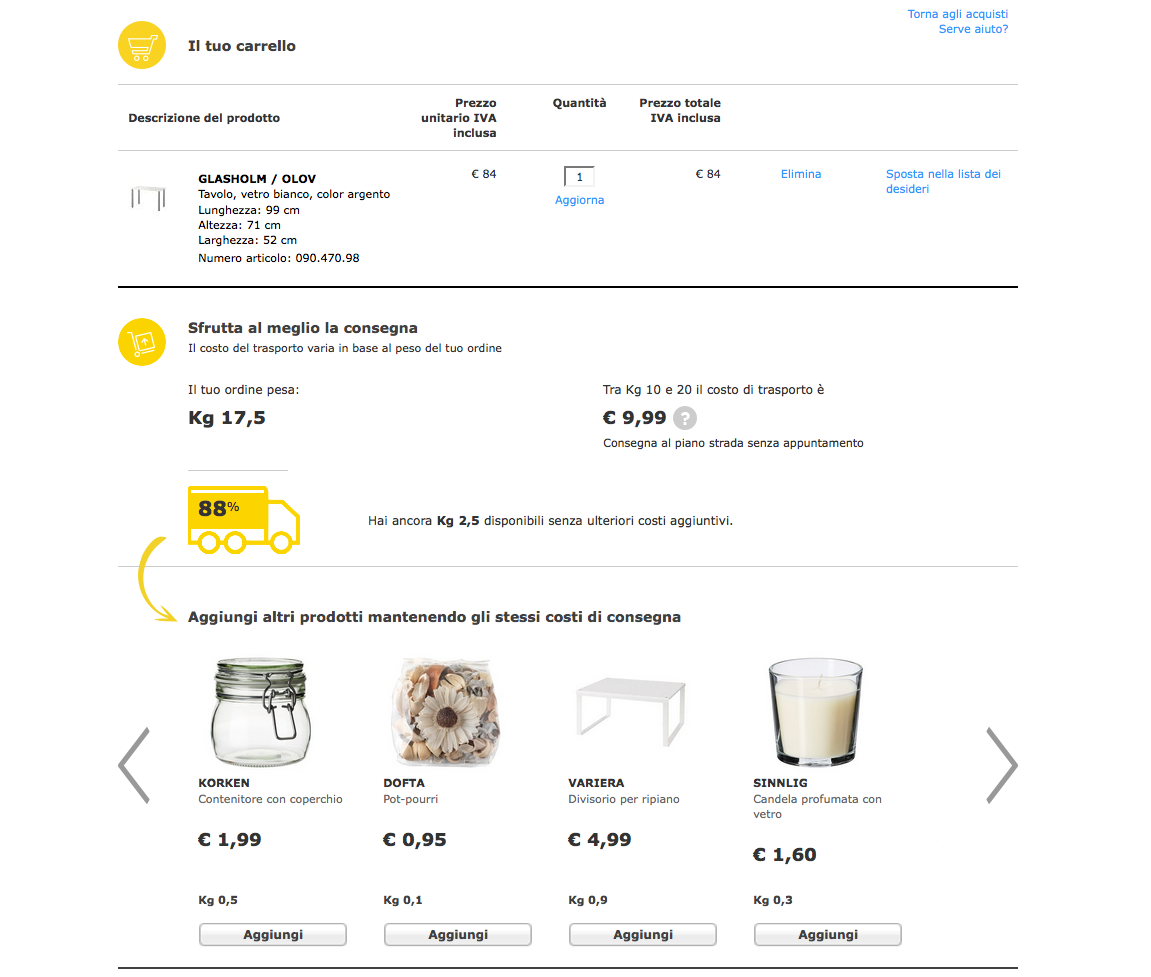Add KORKEN jar with Aggiungi button
1151x977 pixels.
[x=273, y=935]
